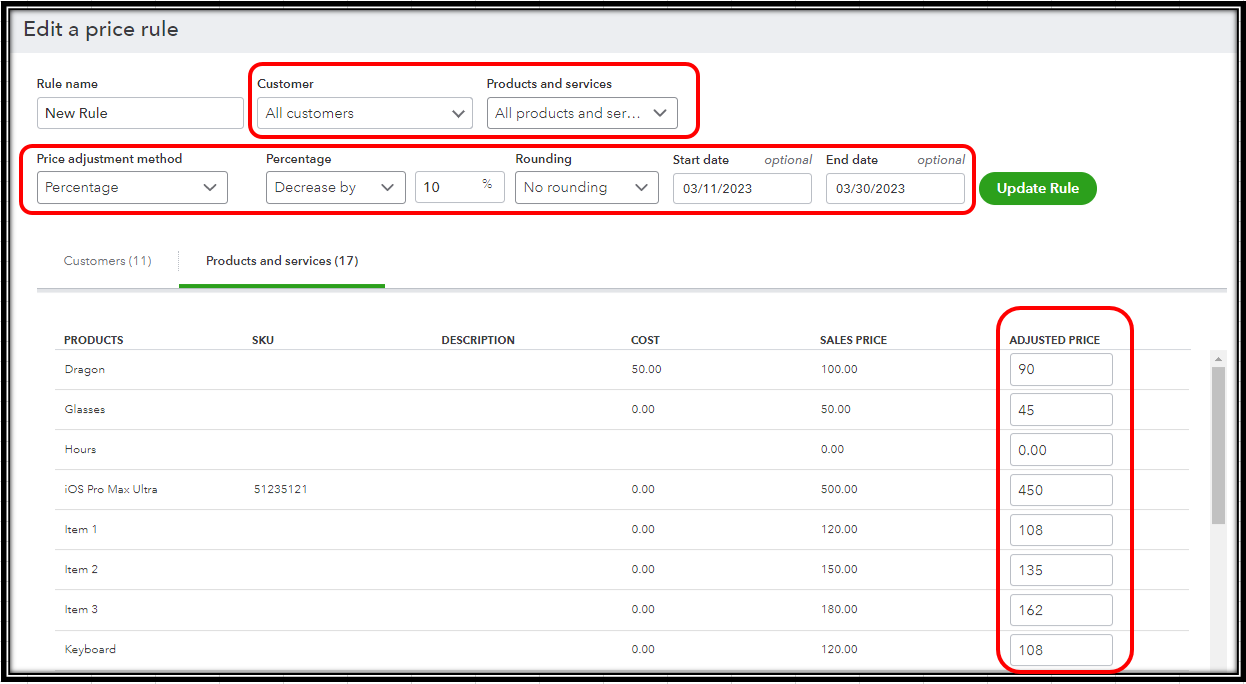Edit adjusted price for iOS Pro Max Ultra
This screenshot has width=1246, height=684.
[x=1060, y=489]
